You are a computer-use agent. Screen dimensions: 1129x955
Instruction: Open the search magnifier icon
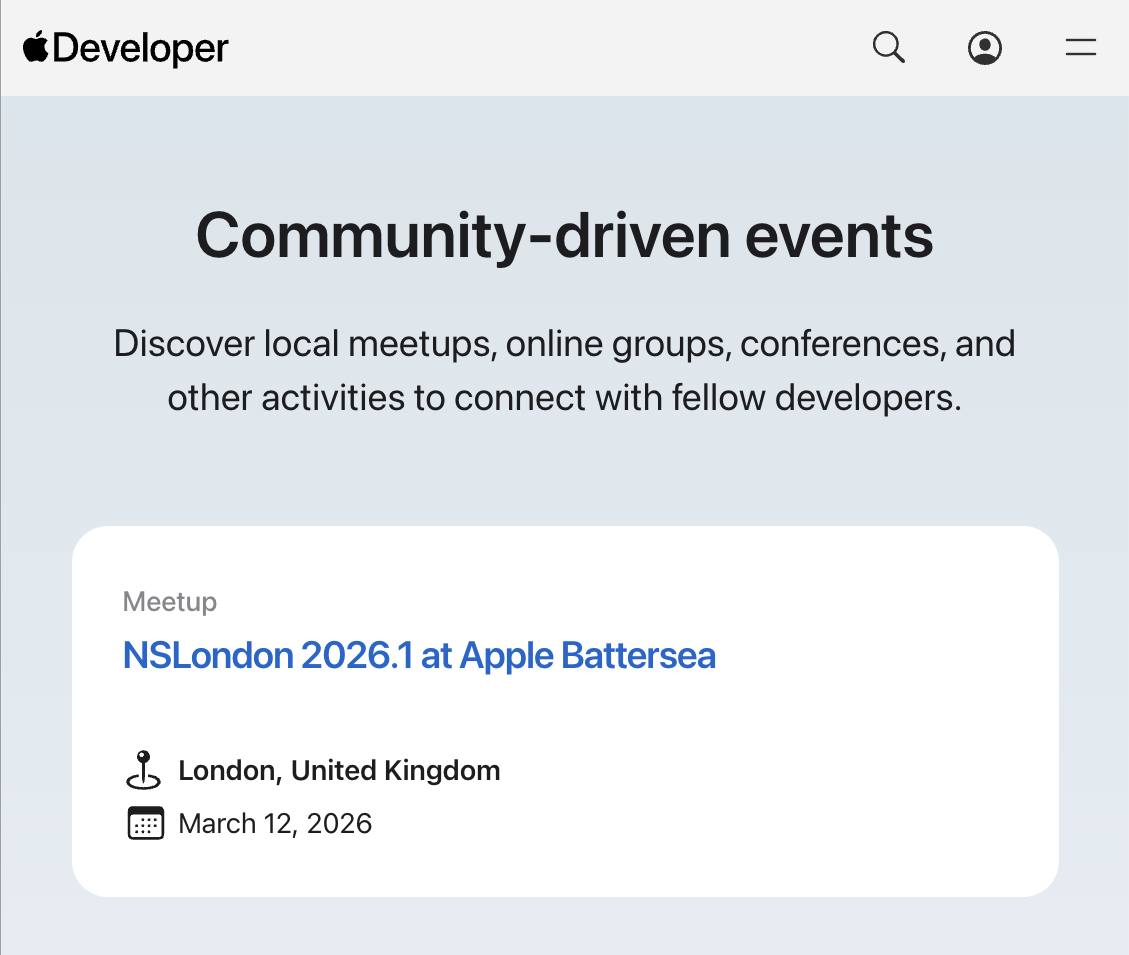point(889,48)
